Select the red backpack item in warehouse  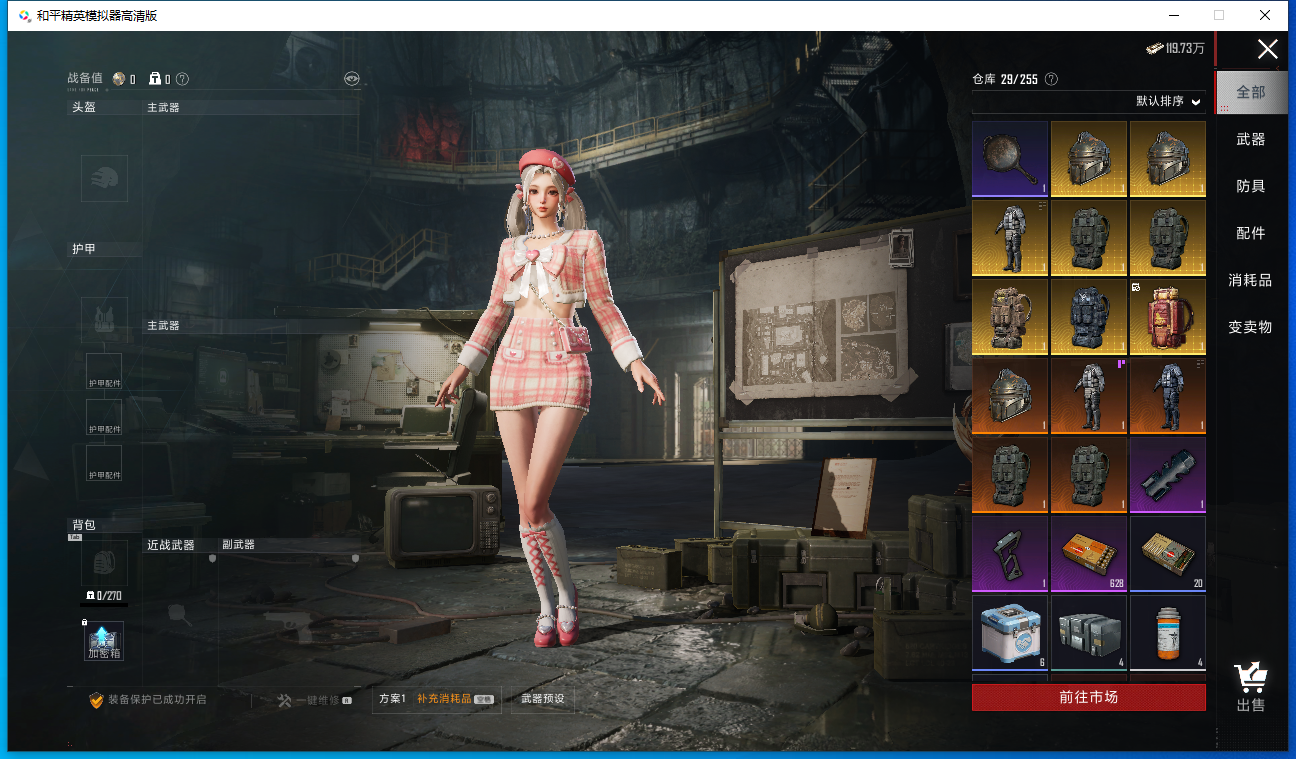(x=1167, y=317)
